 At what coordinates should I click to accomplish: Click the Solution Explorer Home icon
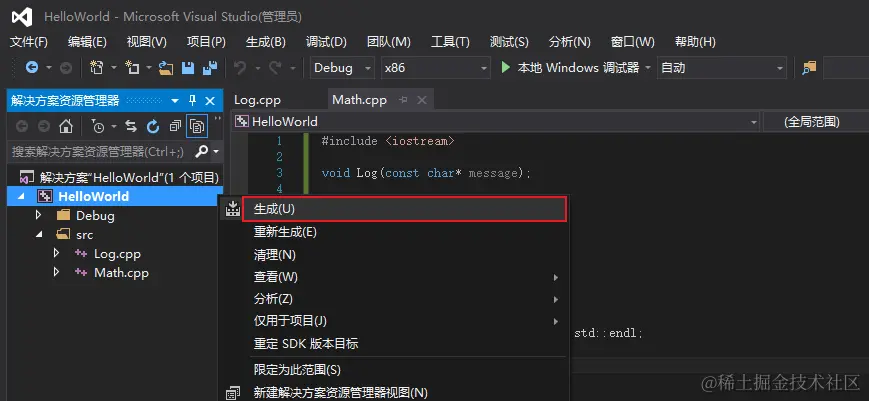tap(66, 126)
